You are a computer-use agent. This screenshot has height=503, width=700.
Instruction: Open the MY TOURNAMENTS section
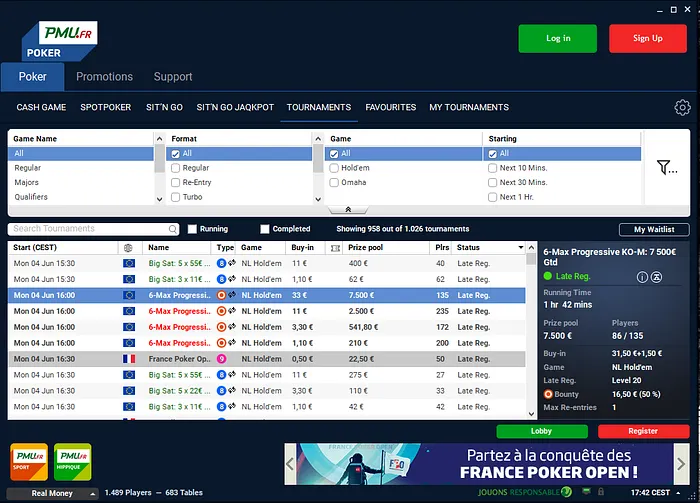point(469,107)
